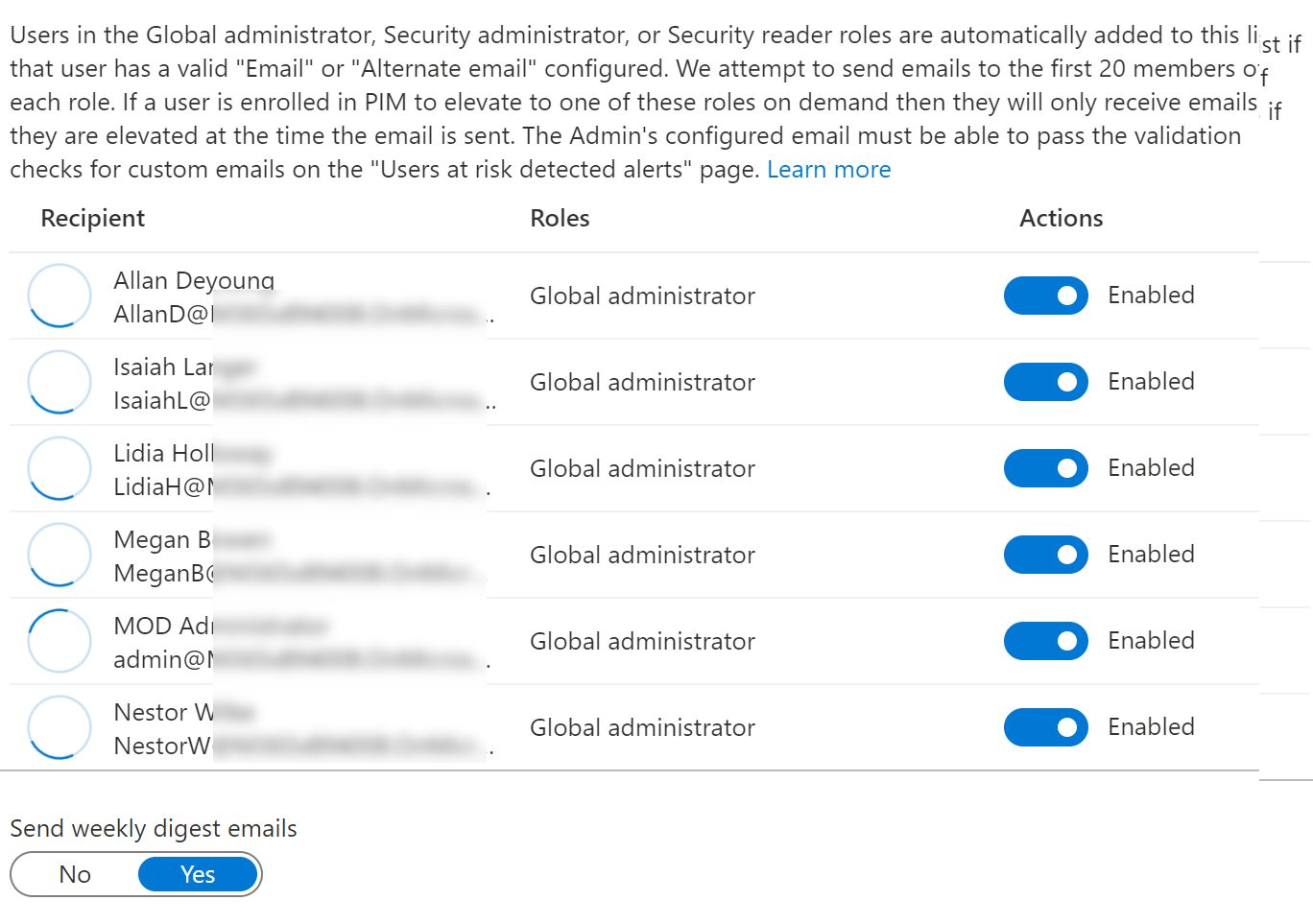Screen dimensions: 1313x924
Task: Toggle the MOD Admin Enabled switch
Action: [x=1045, y=641]
